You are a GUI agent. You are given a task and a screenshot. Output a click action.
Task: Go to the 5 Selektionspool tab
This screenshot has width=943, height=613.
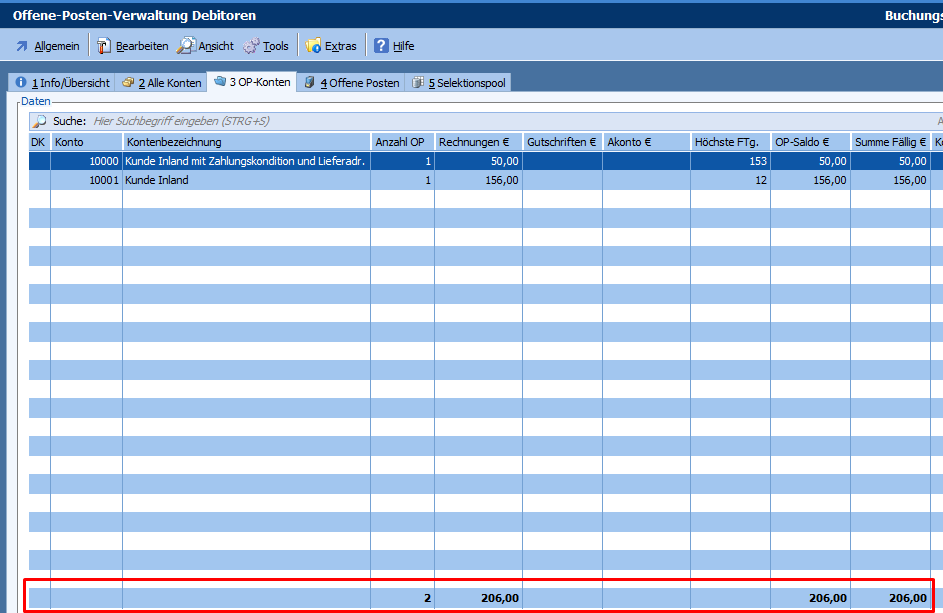[460, 83]
